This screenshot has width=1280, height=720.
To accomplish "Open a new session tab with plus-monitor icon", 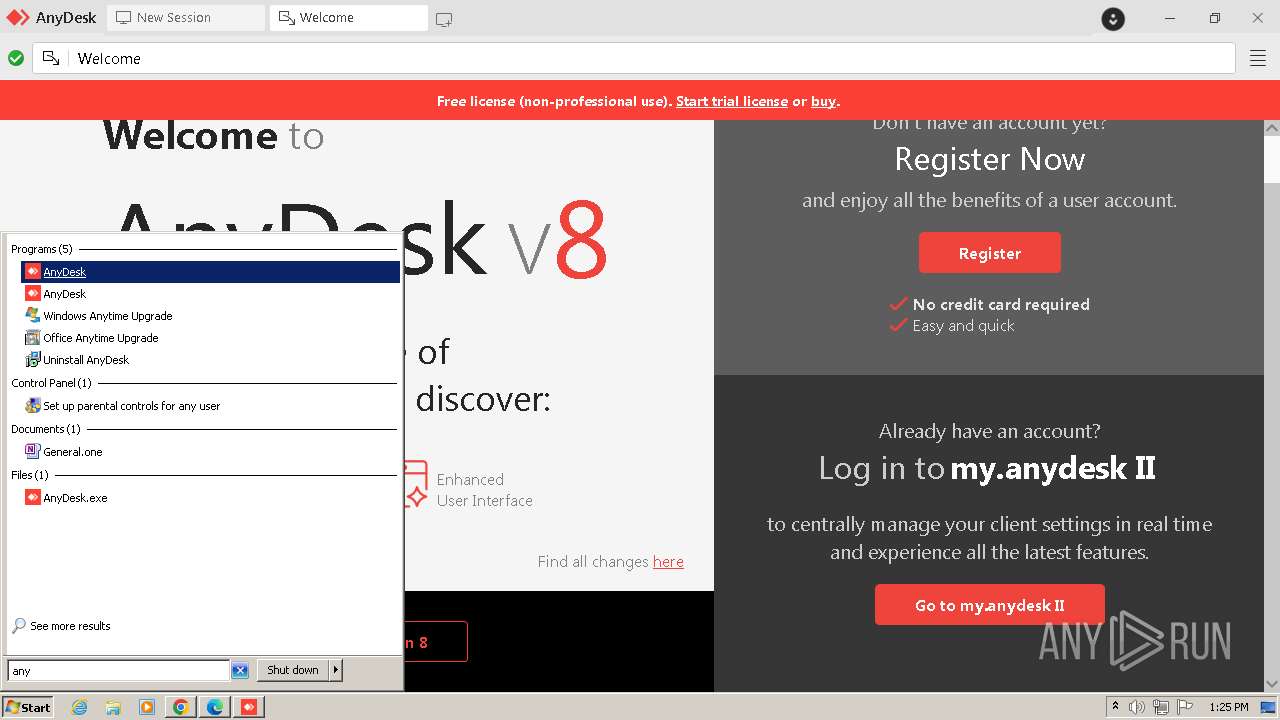I will [444, 19].
